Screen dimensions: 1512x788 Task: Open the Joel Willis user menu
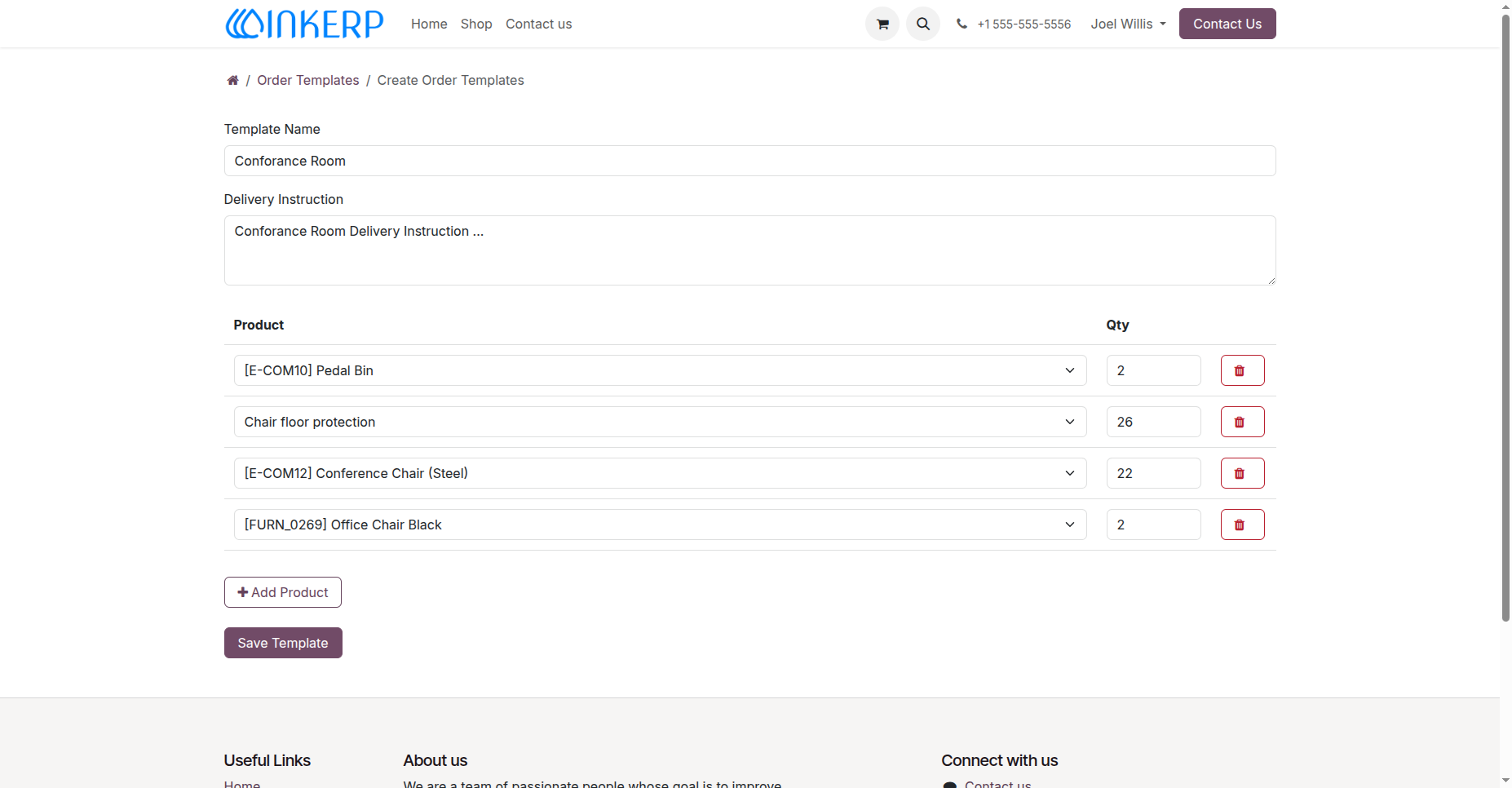(1128, 24)
